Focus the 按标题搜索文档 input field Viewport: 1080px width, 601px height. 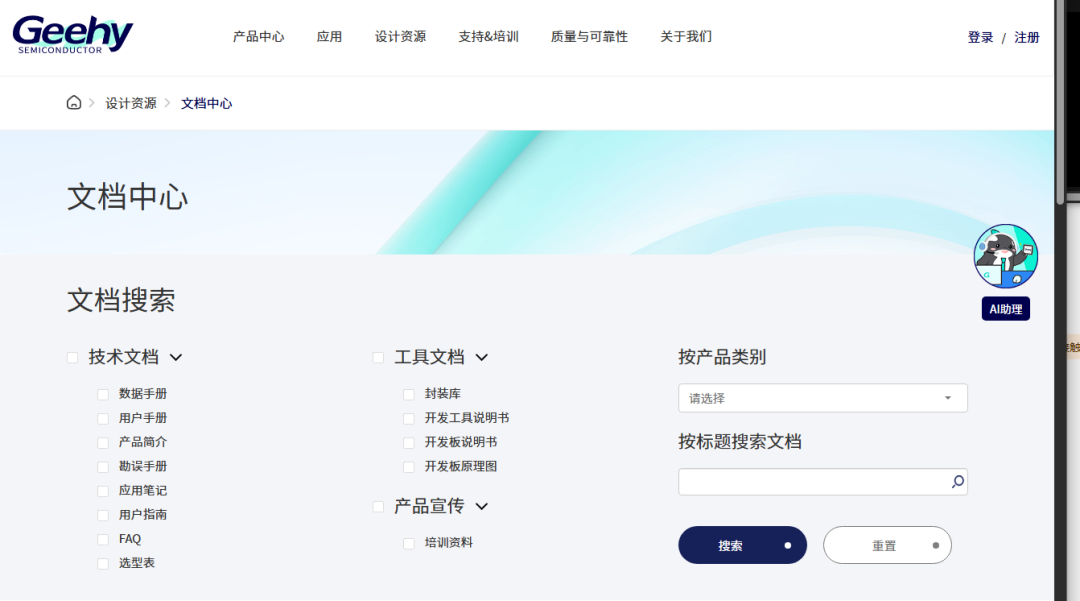pyautogui.click(x=812, y=482)
